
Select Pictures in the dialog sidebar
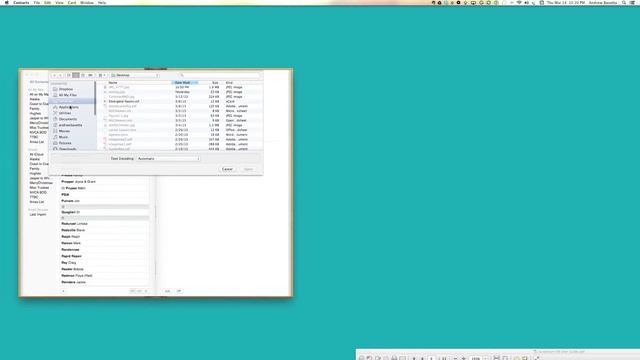65,143
